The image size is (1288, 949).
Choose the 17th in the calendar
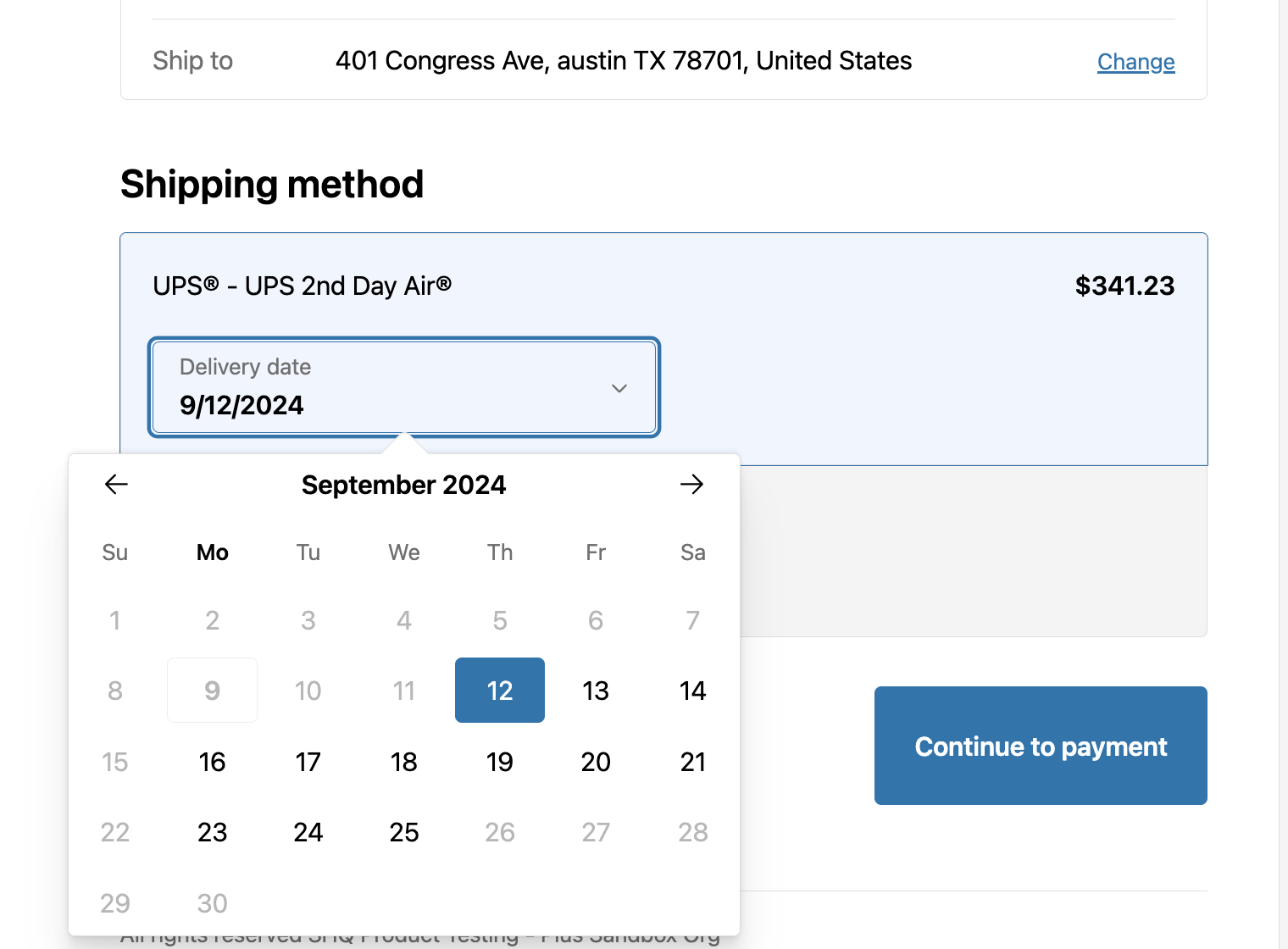pyautogui.click(x=308, y=762)
